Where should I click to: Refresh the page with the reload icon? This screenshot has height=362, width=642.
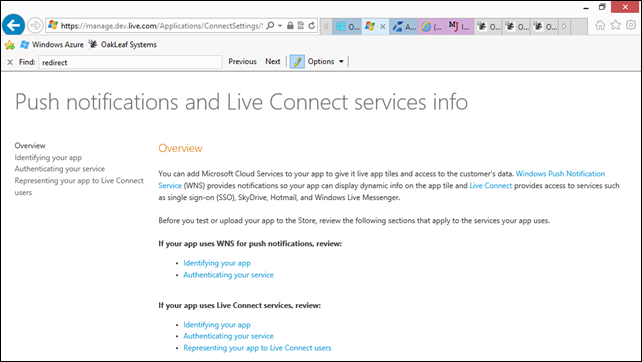tap(312, 26)
